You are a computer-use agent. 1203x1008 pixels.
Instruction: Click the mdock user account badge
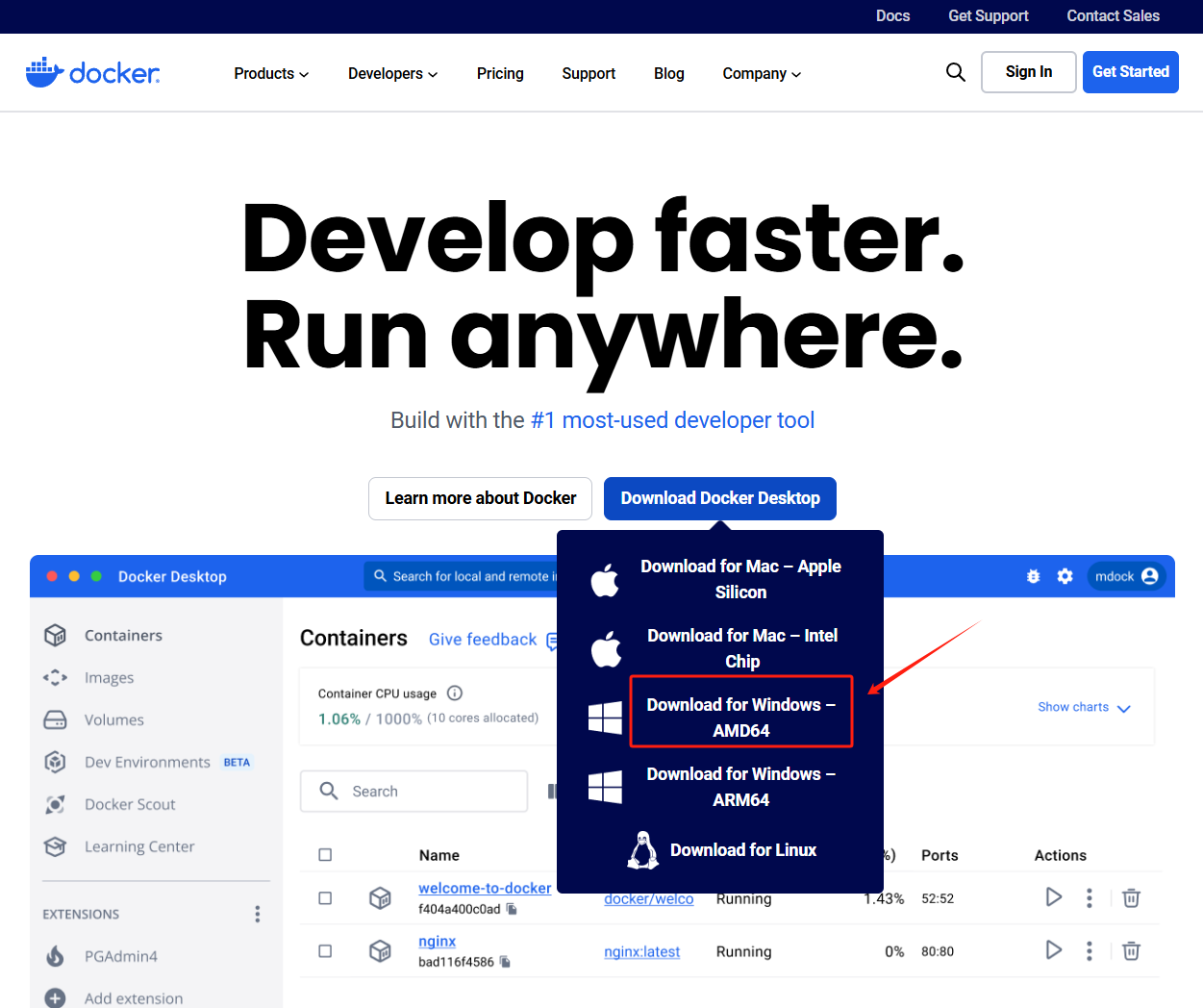tap(1126, 576)
